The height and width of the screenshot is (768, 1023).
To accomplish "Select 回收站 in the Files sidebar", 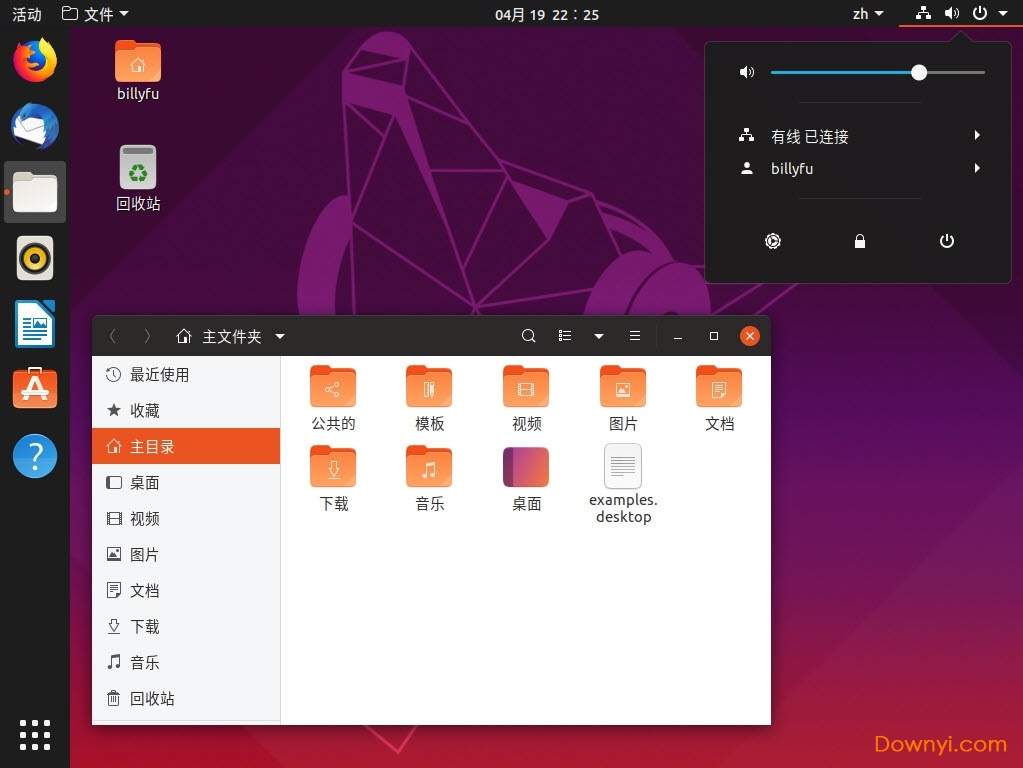I will point(152,699).
